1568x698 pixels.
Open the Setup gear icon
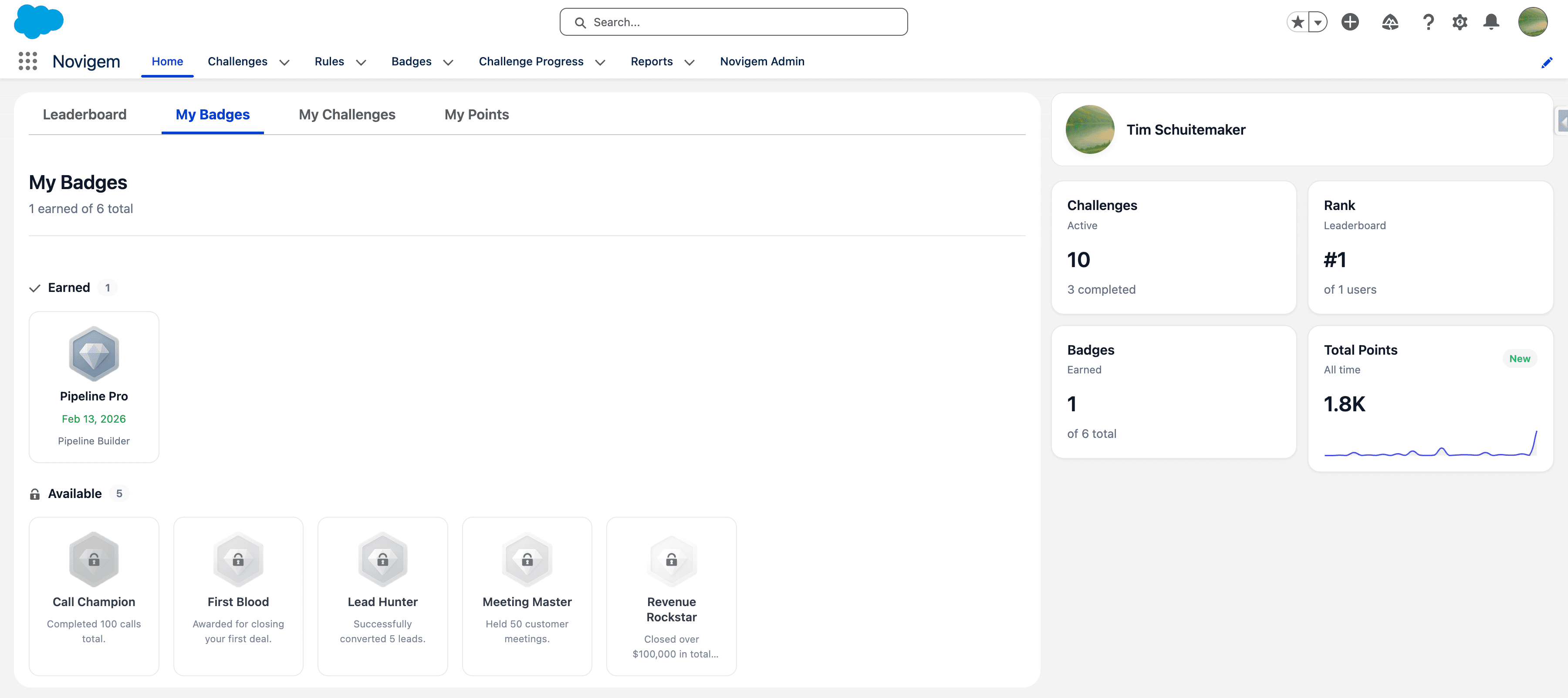[x=1459, y=23]
